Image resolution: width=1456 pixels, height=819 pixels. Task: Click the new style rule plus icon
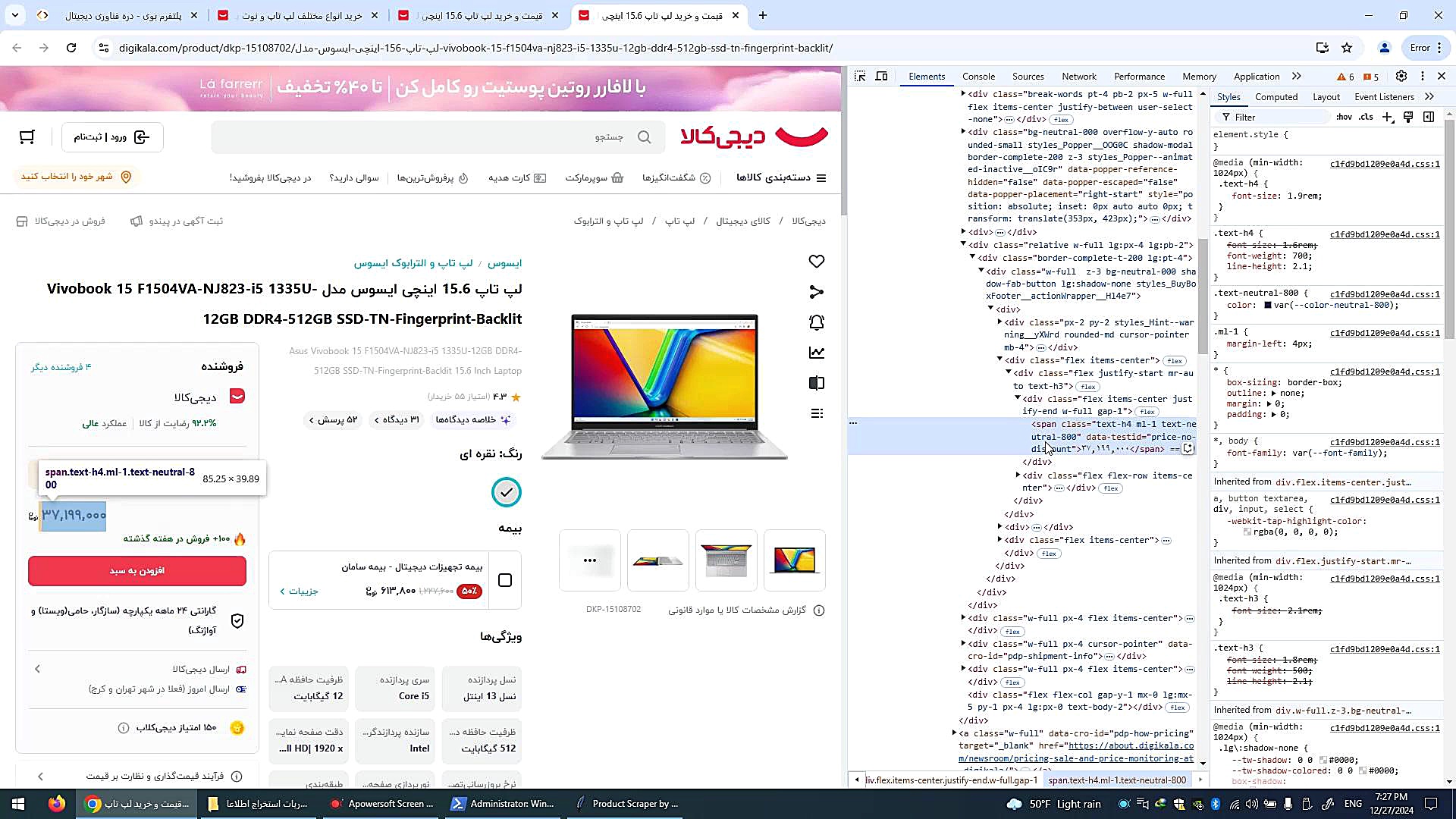tap(1388, 118)
